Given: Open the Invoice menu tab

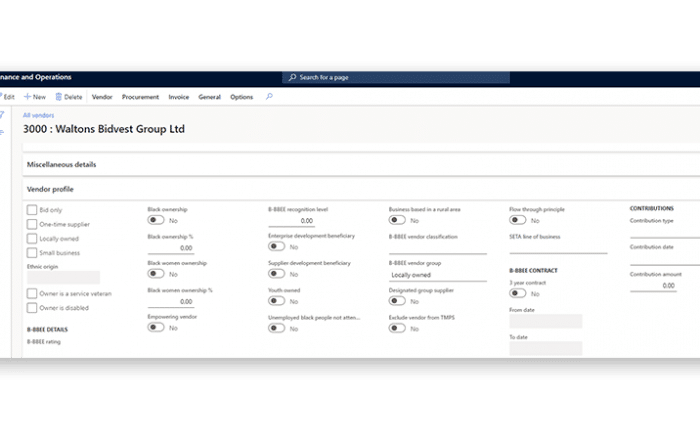Looking at the screenshot, I should pos(178,97).
